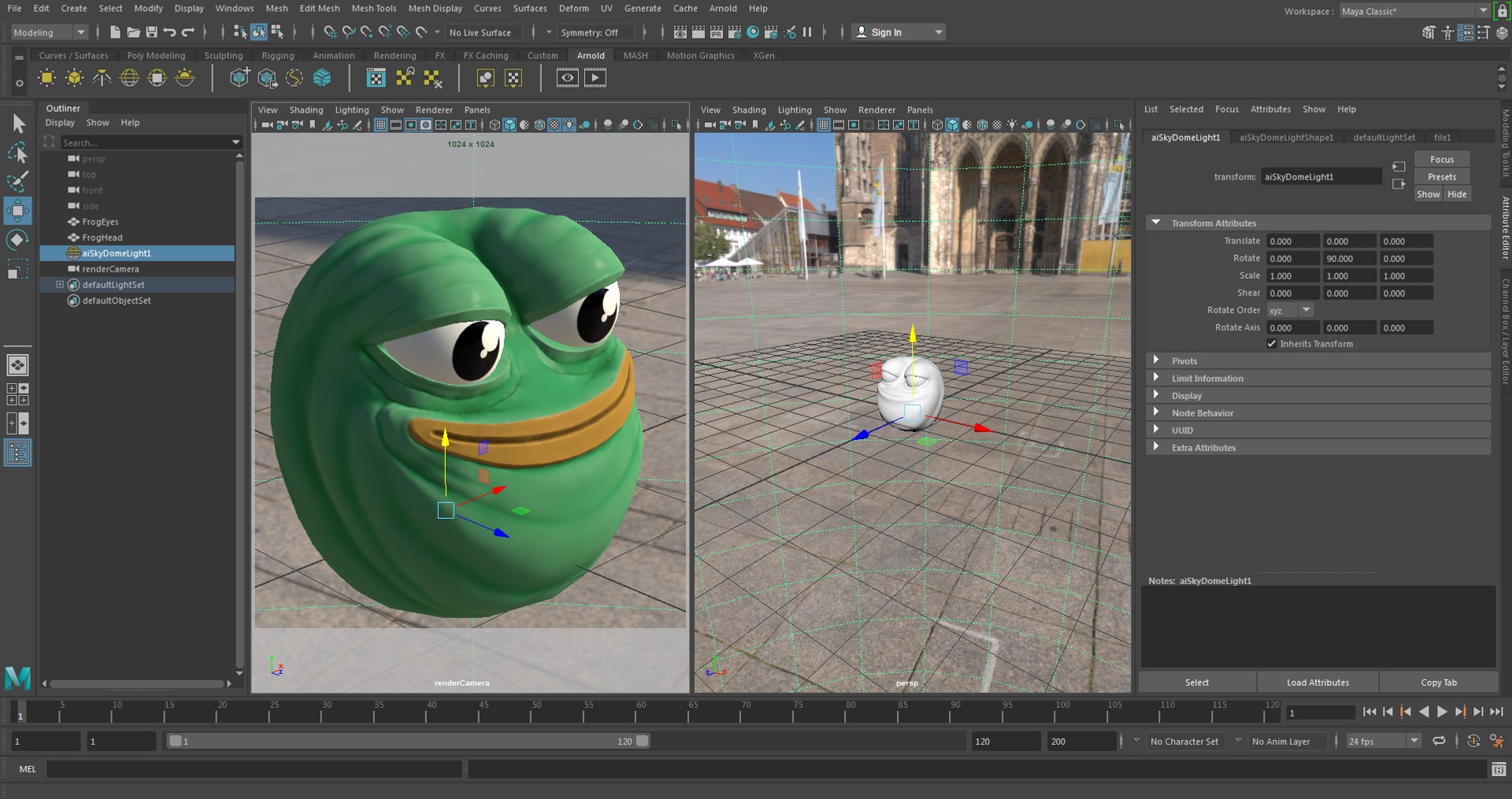Click the Redo arrow icon
The width and height of the screenshot is (1512, 799).
coord(187,32)
